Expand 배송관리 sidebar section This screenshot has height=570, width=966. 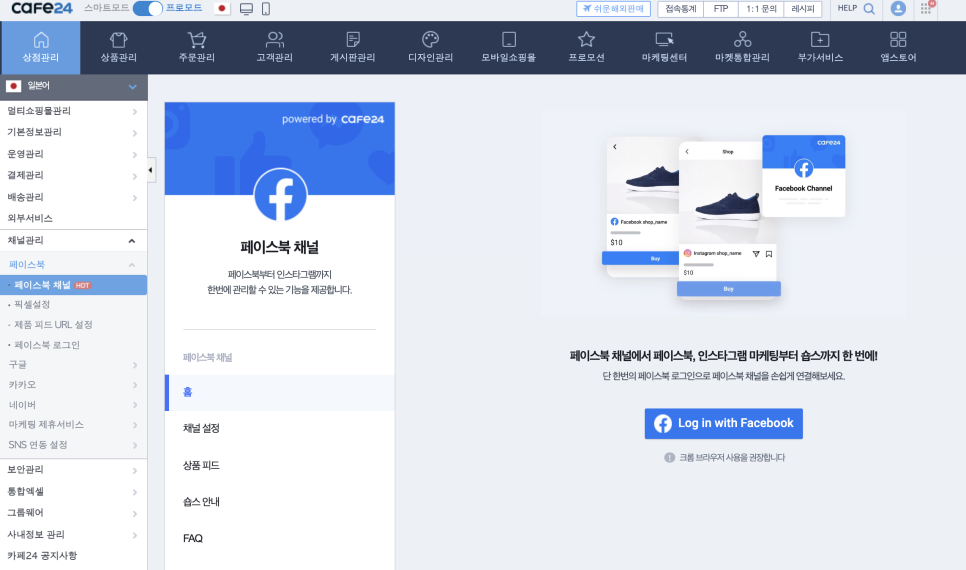(x=74, y=197)
